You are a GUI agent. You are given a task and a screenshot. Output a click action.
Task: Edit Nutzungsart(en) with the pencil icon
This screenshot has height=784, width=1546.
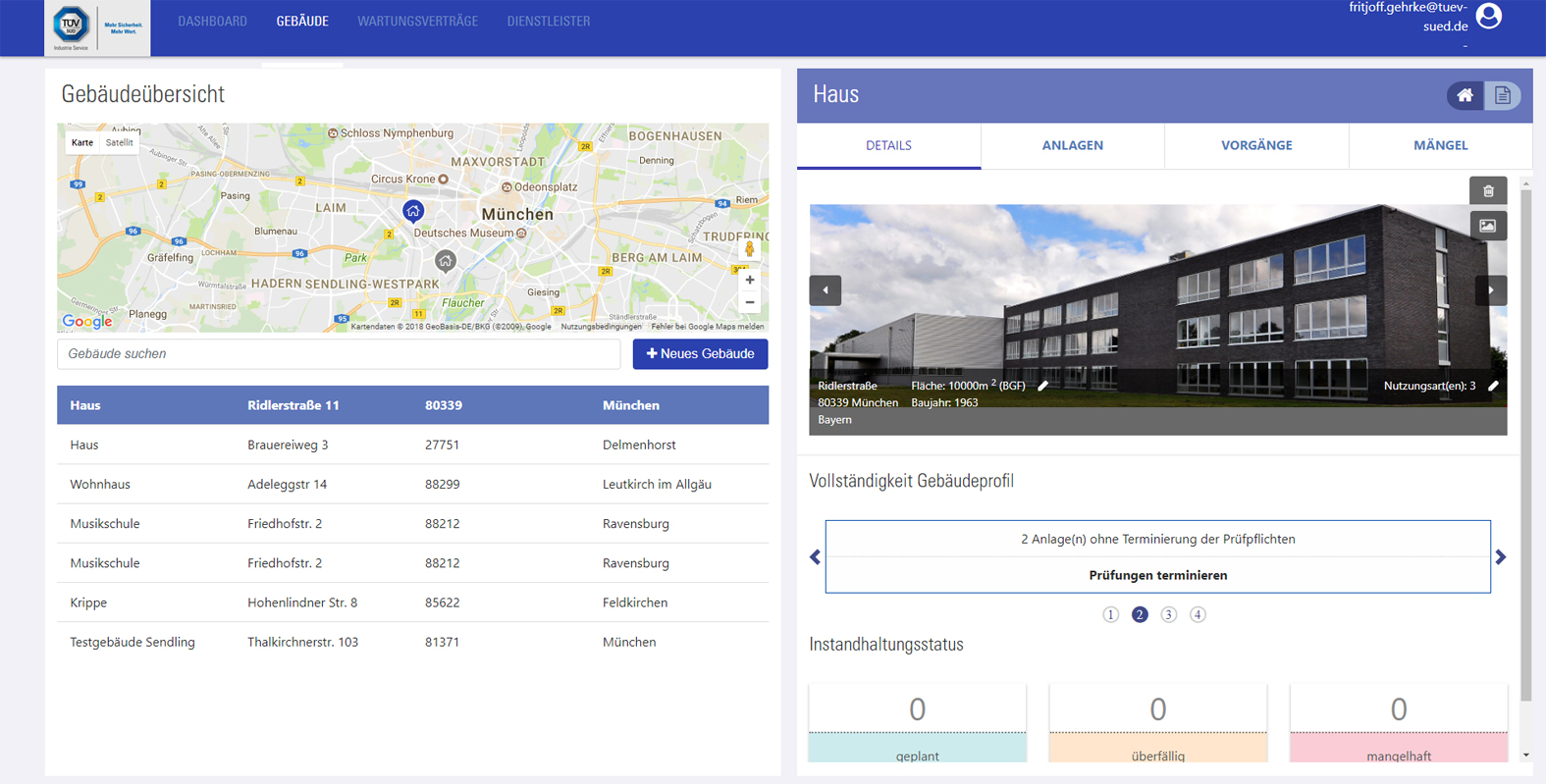[x=1493, y=387]
